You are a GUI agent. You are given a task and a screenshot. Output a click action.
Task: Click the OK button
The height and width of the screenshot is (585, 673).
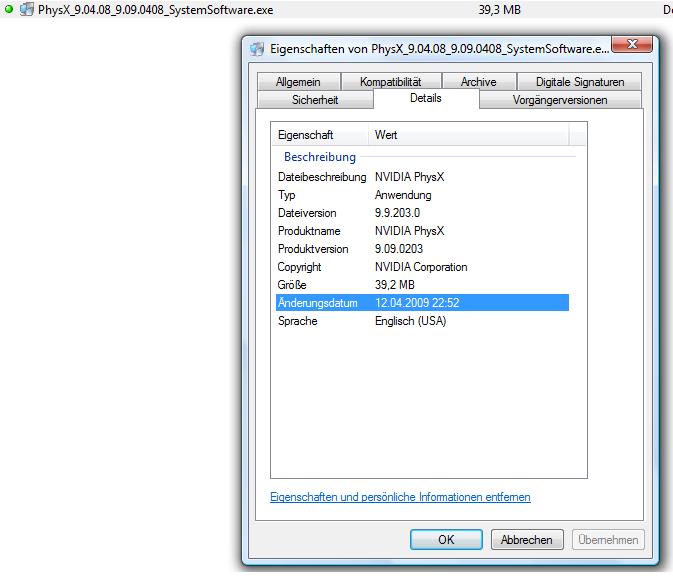[446, 540]
